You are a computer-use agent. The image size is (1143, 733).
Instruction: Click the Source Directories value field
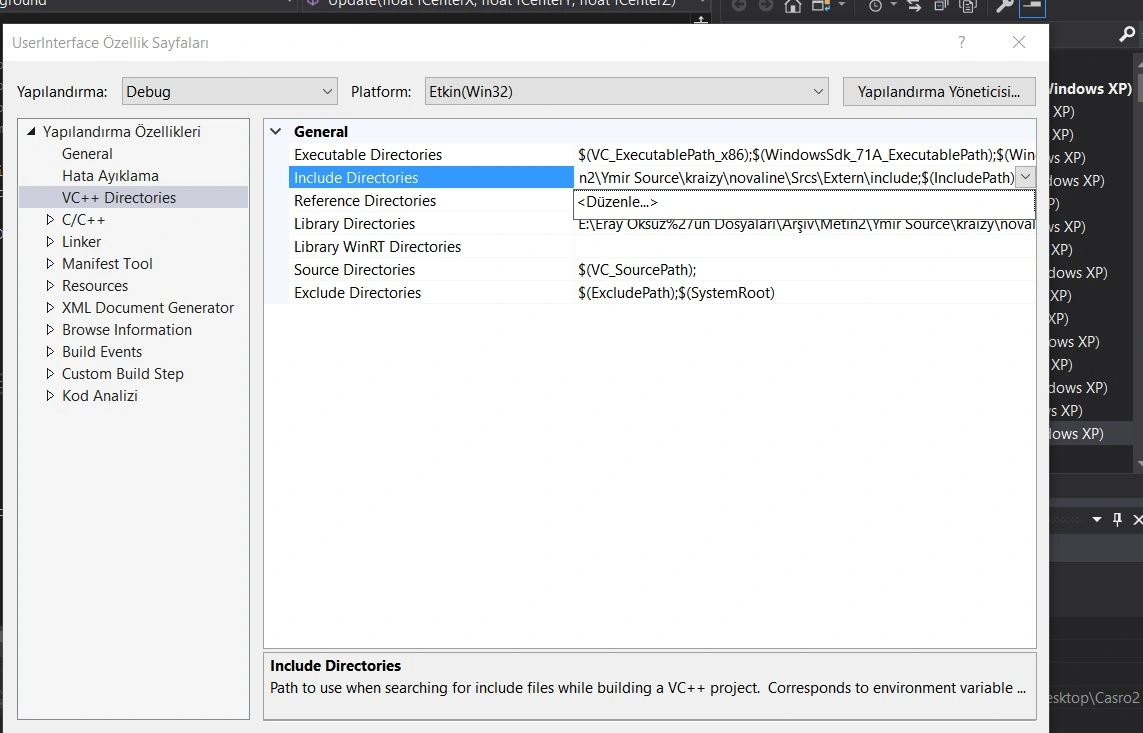click(x=800, y=270)
